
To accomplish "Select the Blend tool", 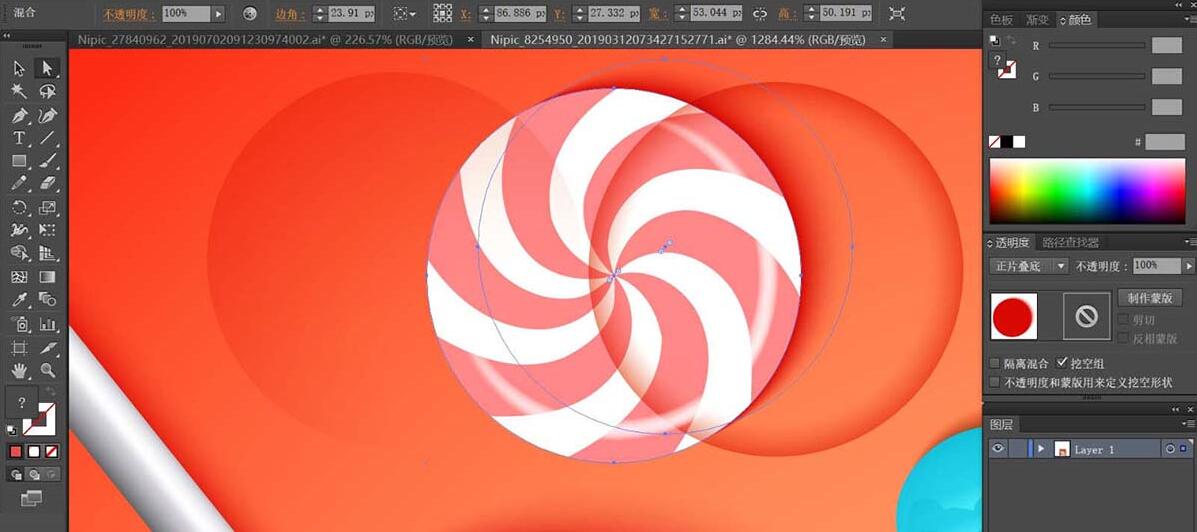I will point(47,300).
